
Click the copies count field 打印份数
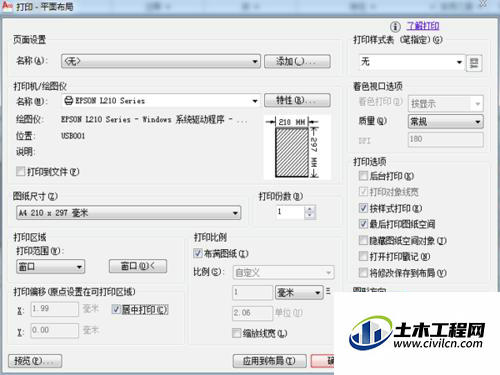[290, 212]
